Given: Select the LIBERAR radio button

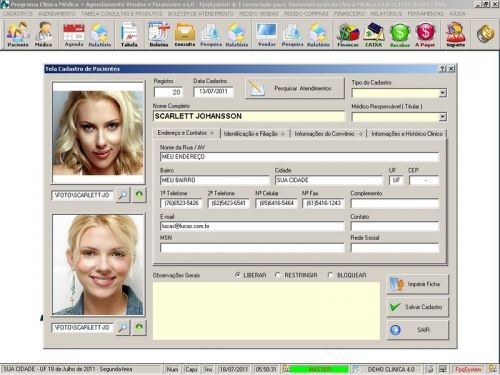Looking at the screenshot, I should 237,275.
